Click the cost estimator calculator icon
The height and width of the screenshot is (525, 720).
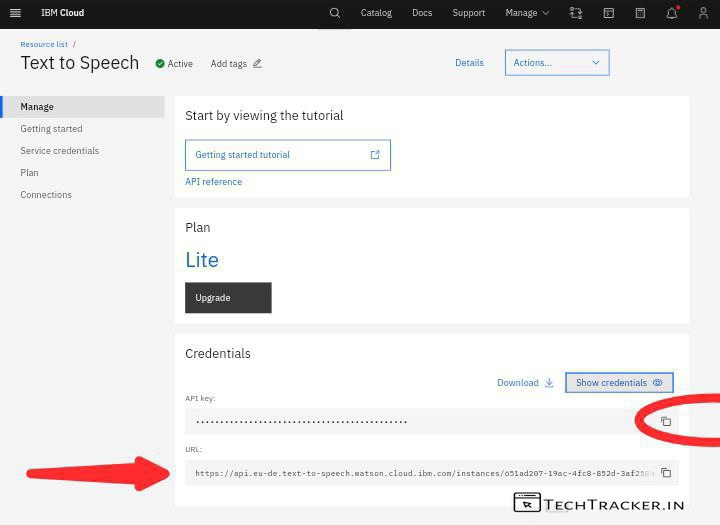(x=640, y=13)
